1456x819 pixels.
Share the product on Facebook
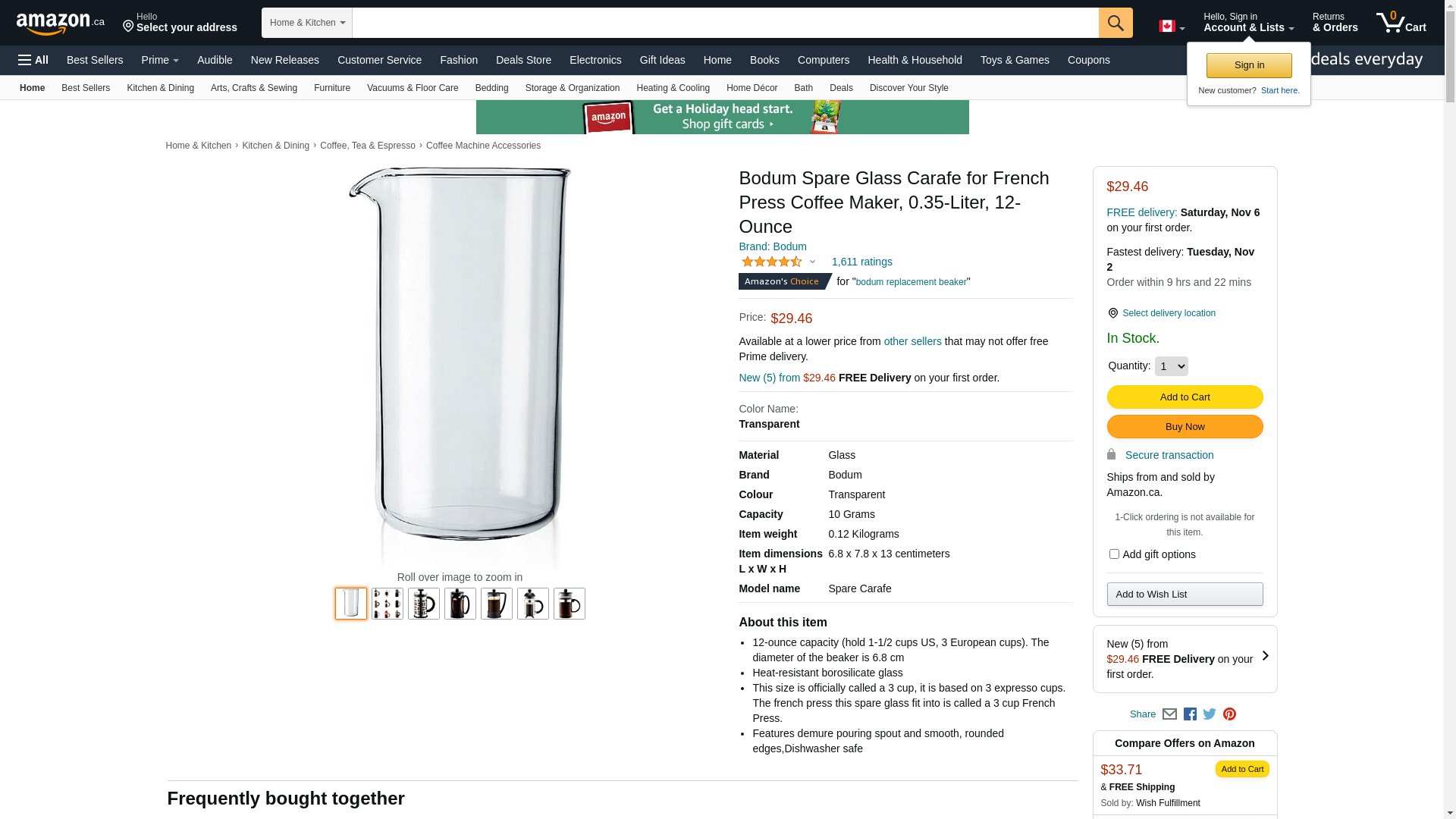pyautogui.click(x=1190, y=714)
